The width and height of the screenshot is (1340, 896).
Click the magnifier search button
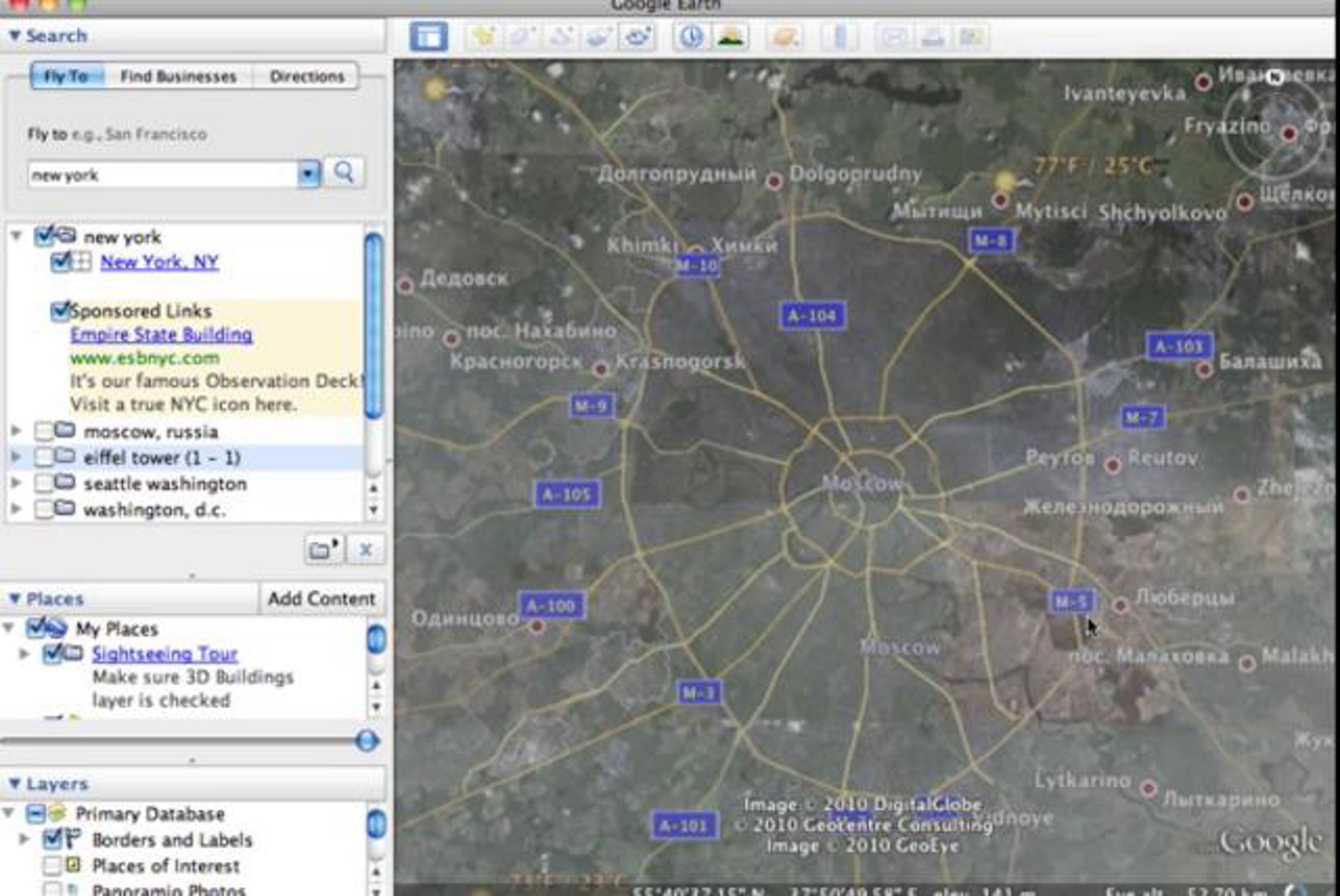(344, 173)
